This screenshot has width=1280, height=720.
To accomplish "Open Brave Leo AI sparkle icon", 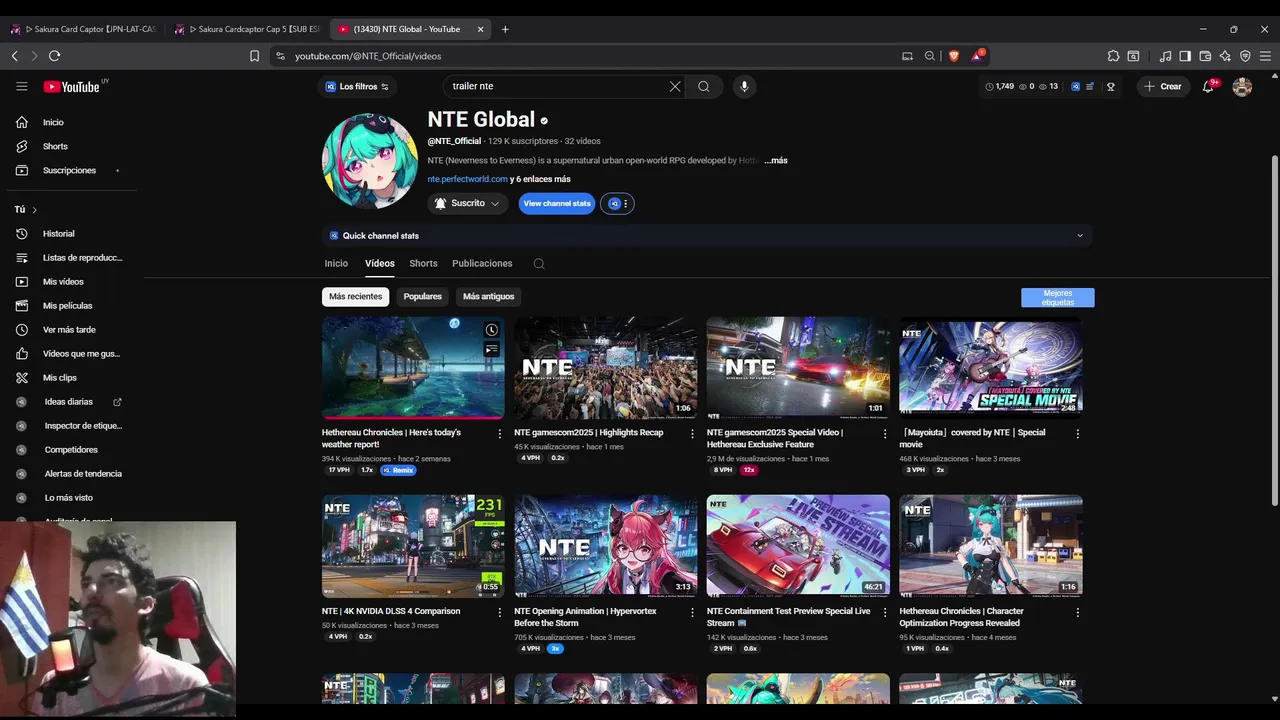I will click(1225, 56).
